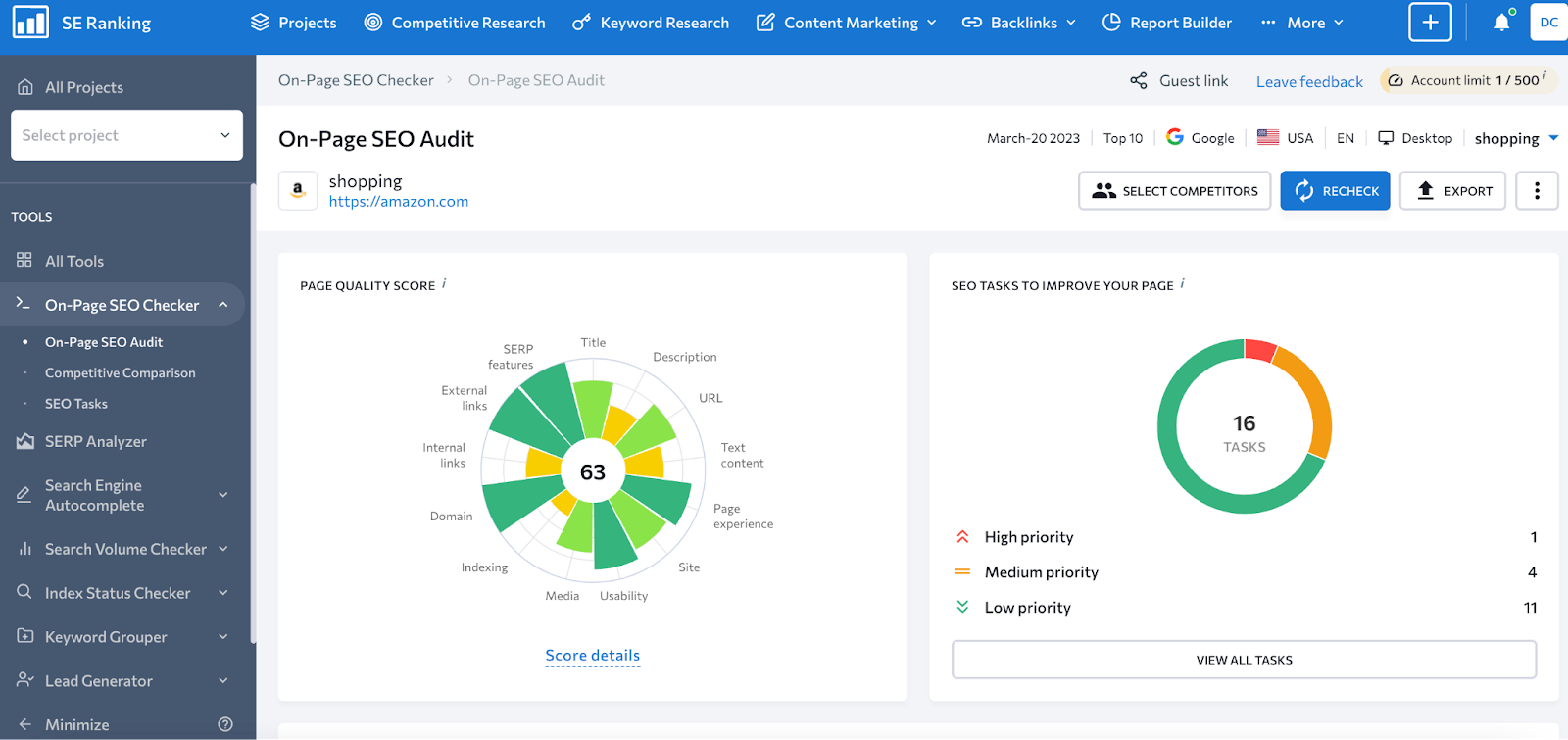1568x740 pixels.
Task: Click the SERP Analyzer sidebar icon
Action: (x=25, y=441)
